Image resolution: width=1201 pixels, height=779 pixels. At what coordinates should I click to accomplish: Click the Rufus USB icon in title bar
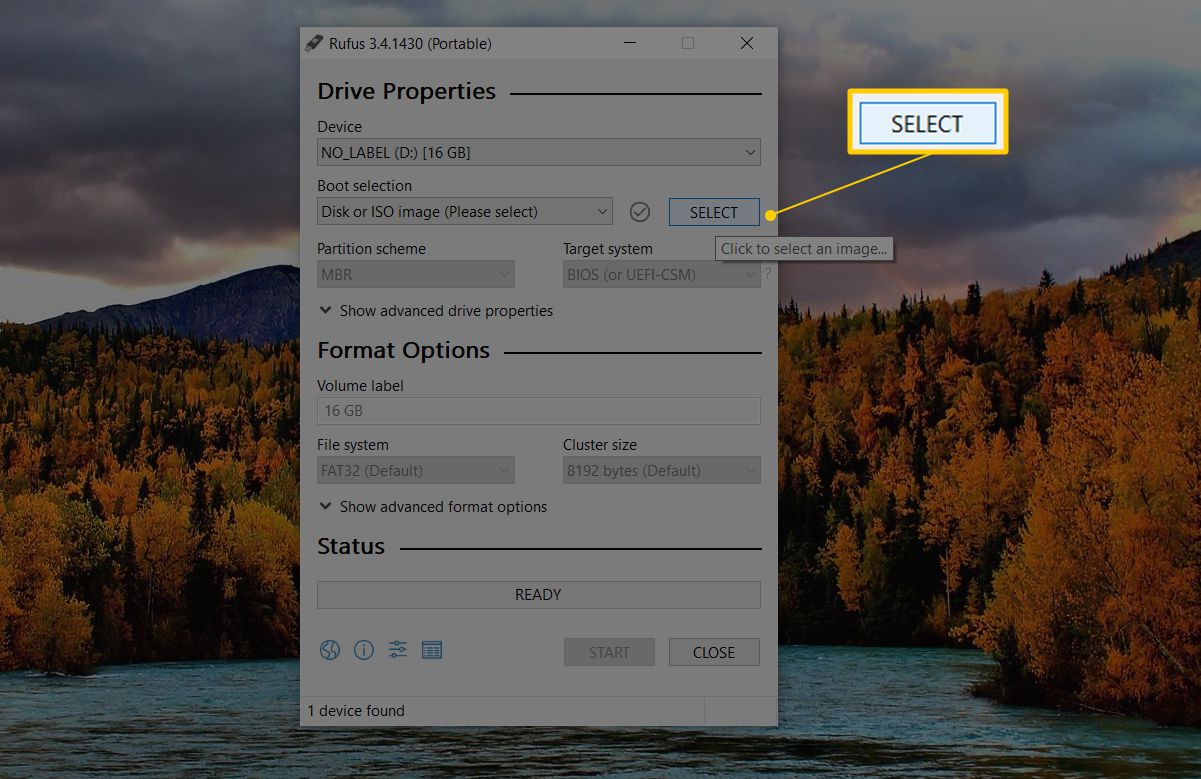[x=314, y=44]
